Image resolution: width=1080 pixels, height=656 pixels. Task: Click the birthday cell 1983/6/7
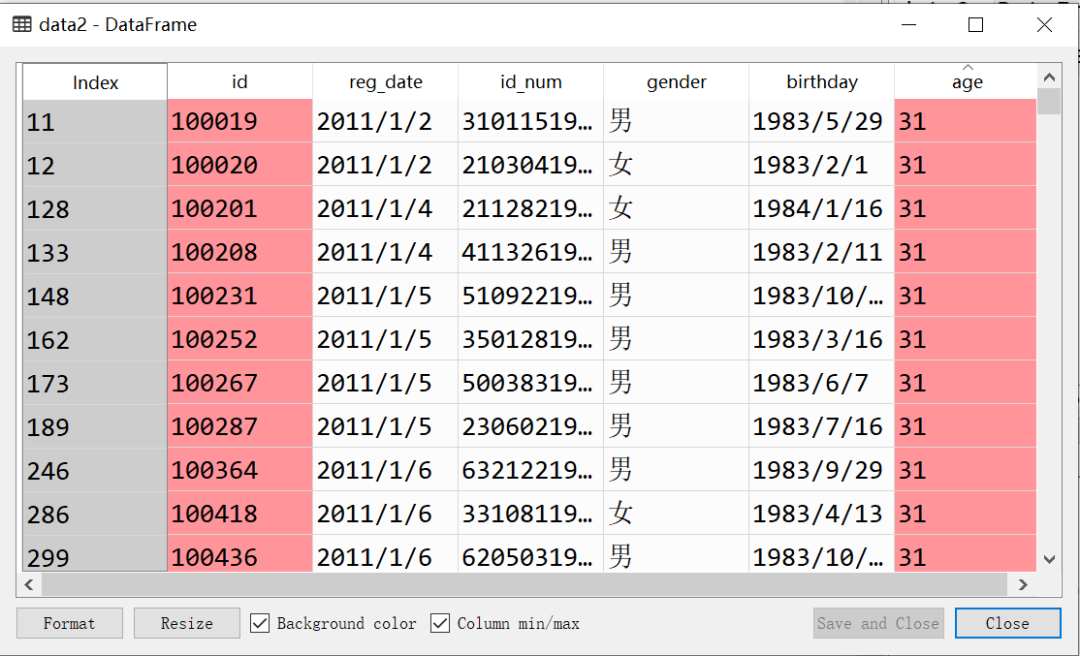click(x=821, y=382)
